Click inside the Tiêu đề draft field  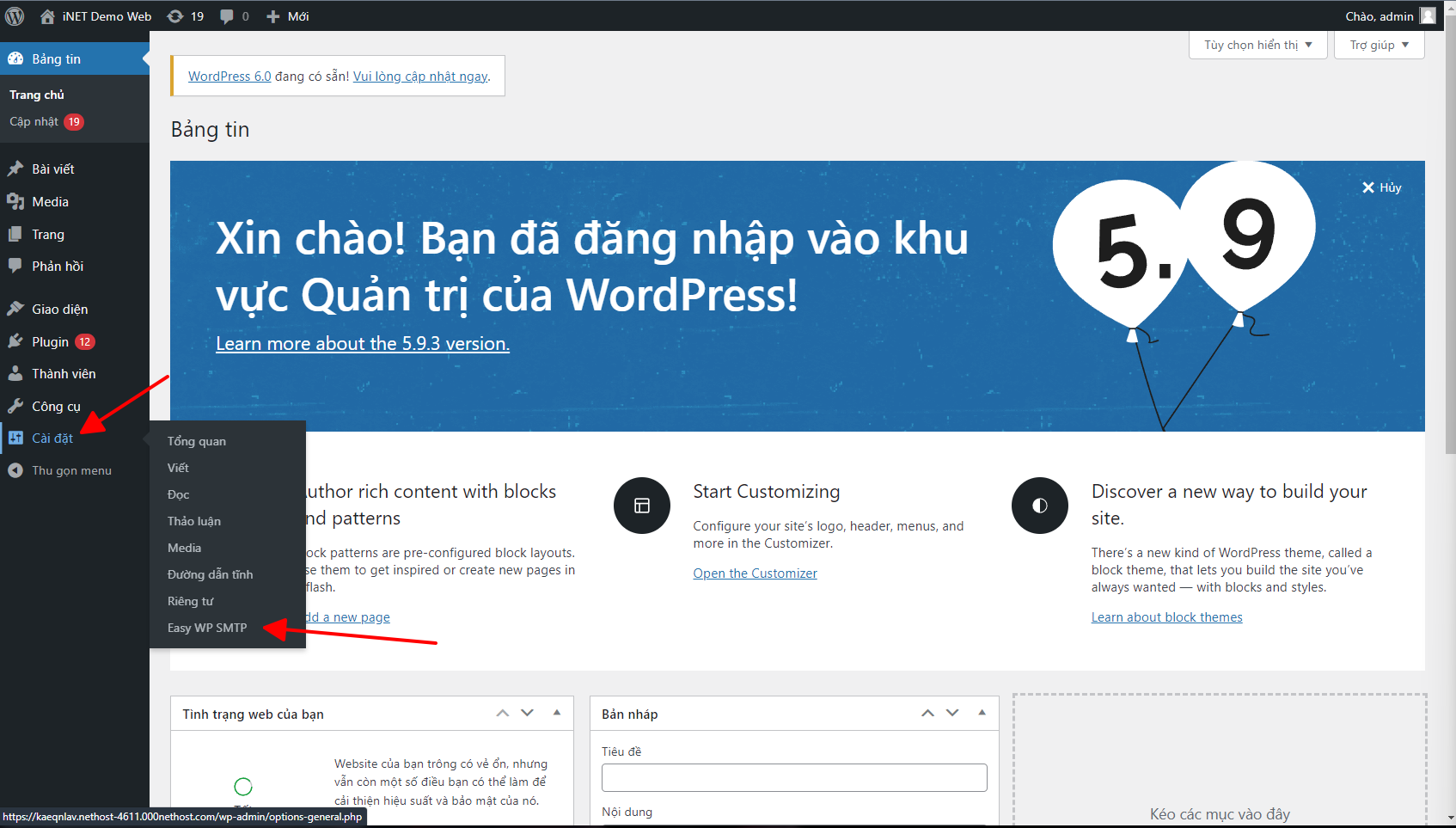(x=794, y=777)
